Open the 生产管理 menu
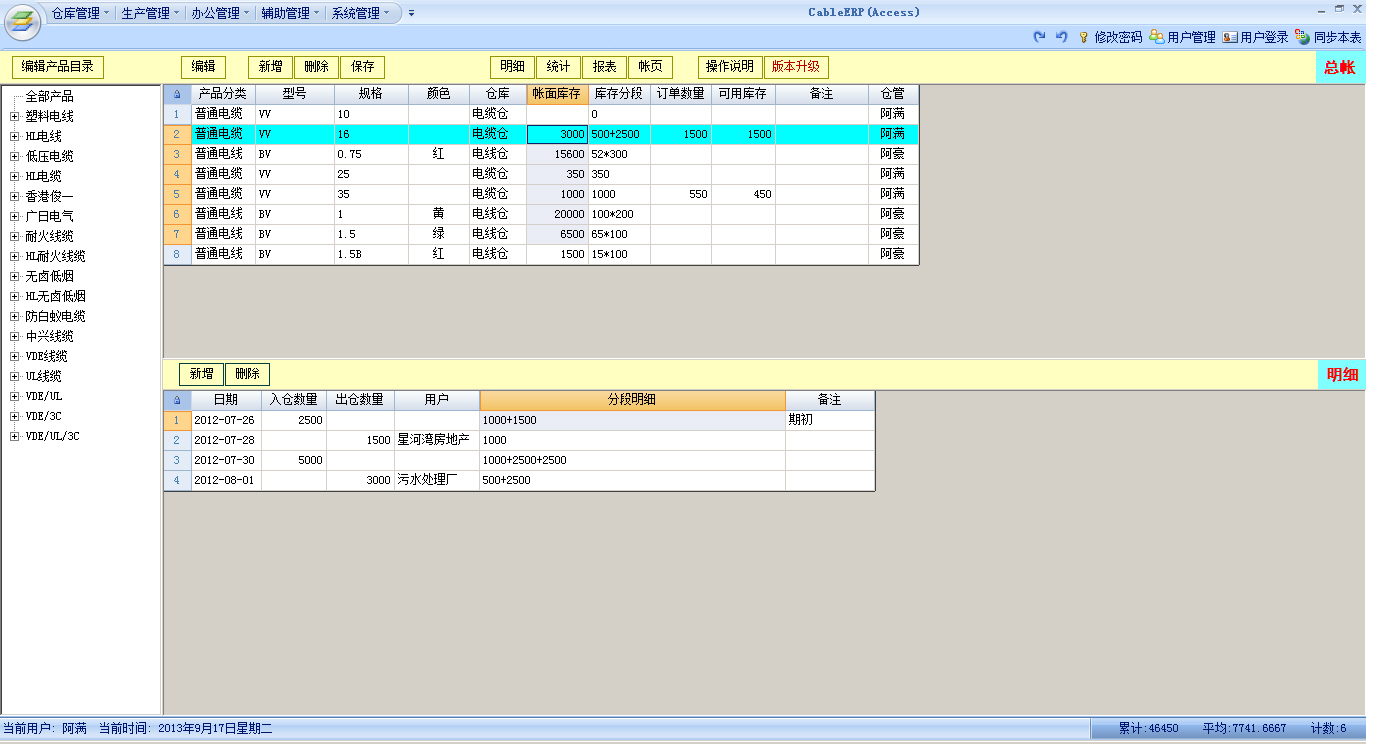1374x748 pixels. 150,13
